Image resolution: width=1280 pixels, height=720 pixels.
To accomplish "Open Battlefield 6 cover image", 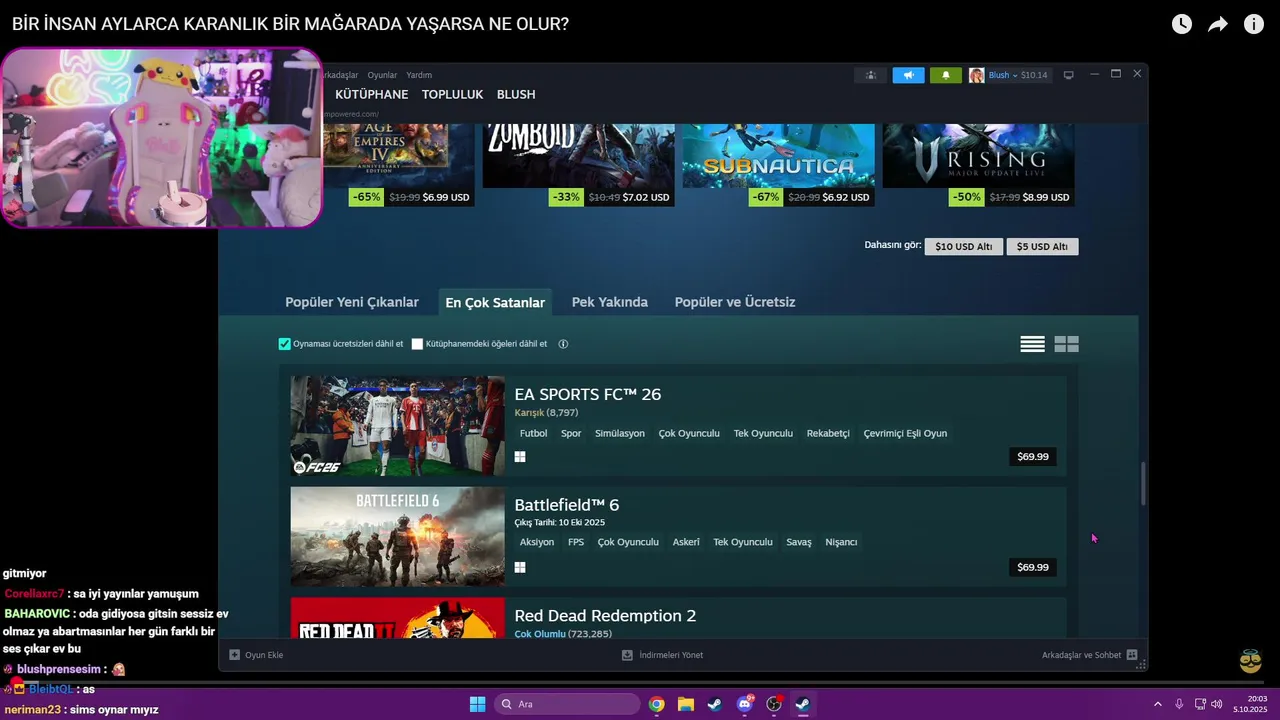I will tap(398, 536).
